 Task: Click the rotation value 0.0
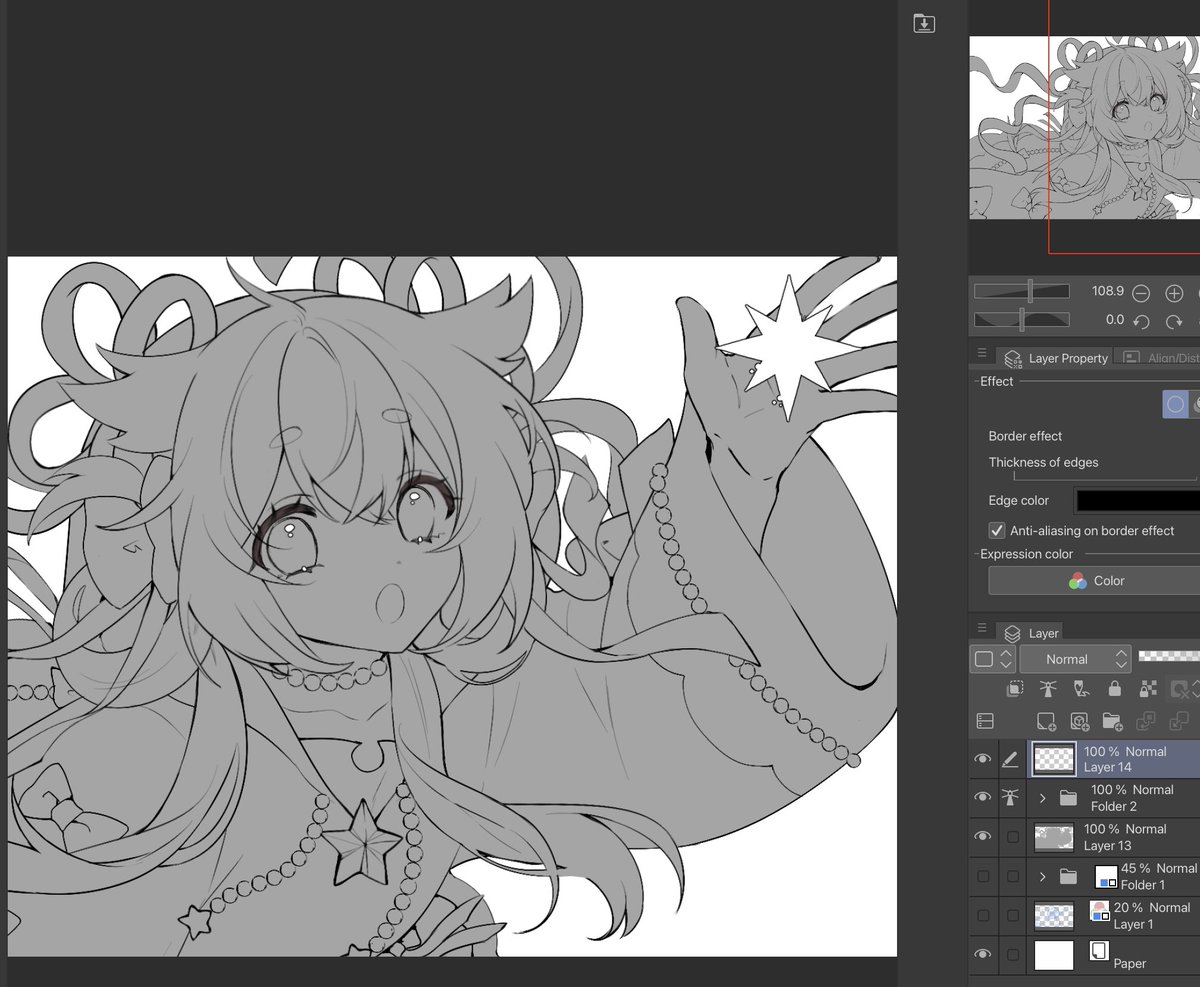click(x=1114, y=319)
